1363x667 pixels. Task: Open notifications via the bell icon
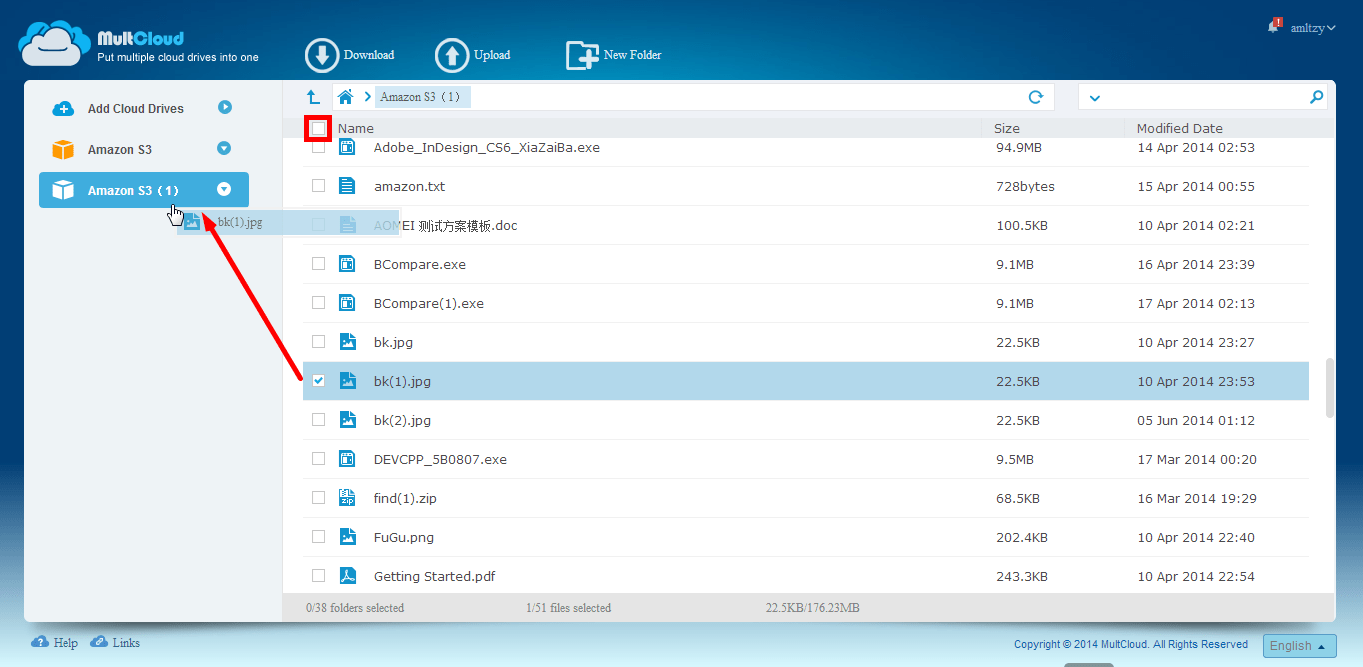pyautogui.click(x=1271, y=27)
